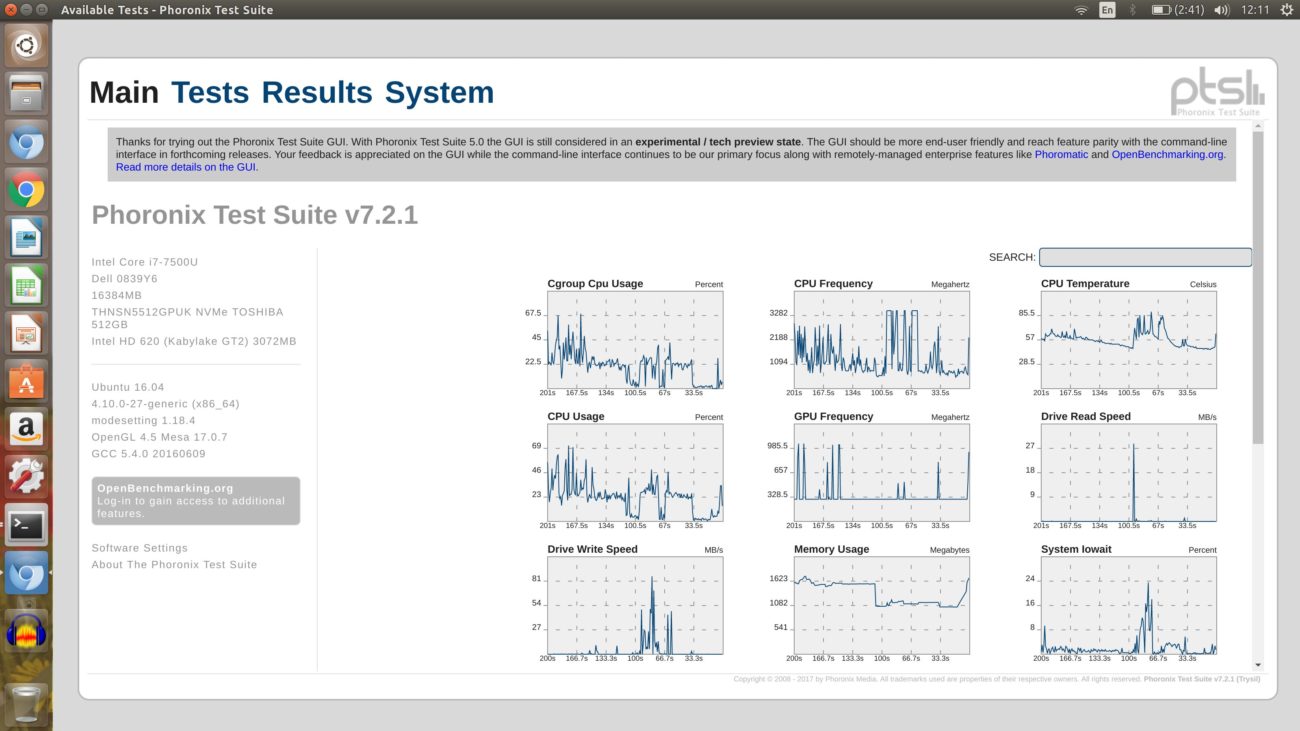This screenshot has width=1300, height=731.
Task: Open the 12:11 clock indicator
Action: coord(1255,10)
